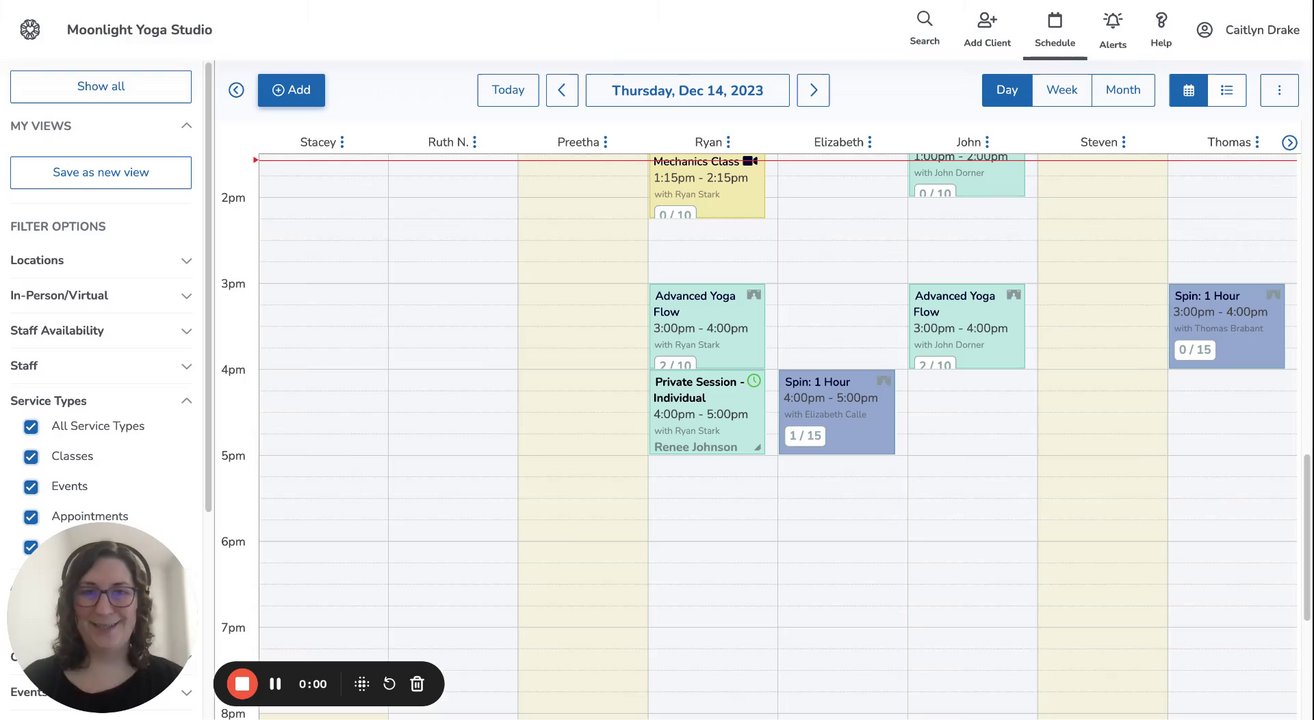Open Ryan column options menu
Viewport: 1314px width, 720px height.
tap(728, 142)
